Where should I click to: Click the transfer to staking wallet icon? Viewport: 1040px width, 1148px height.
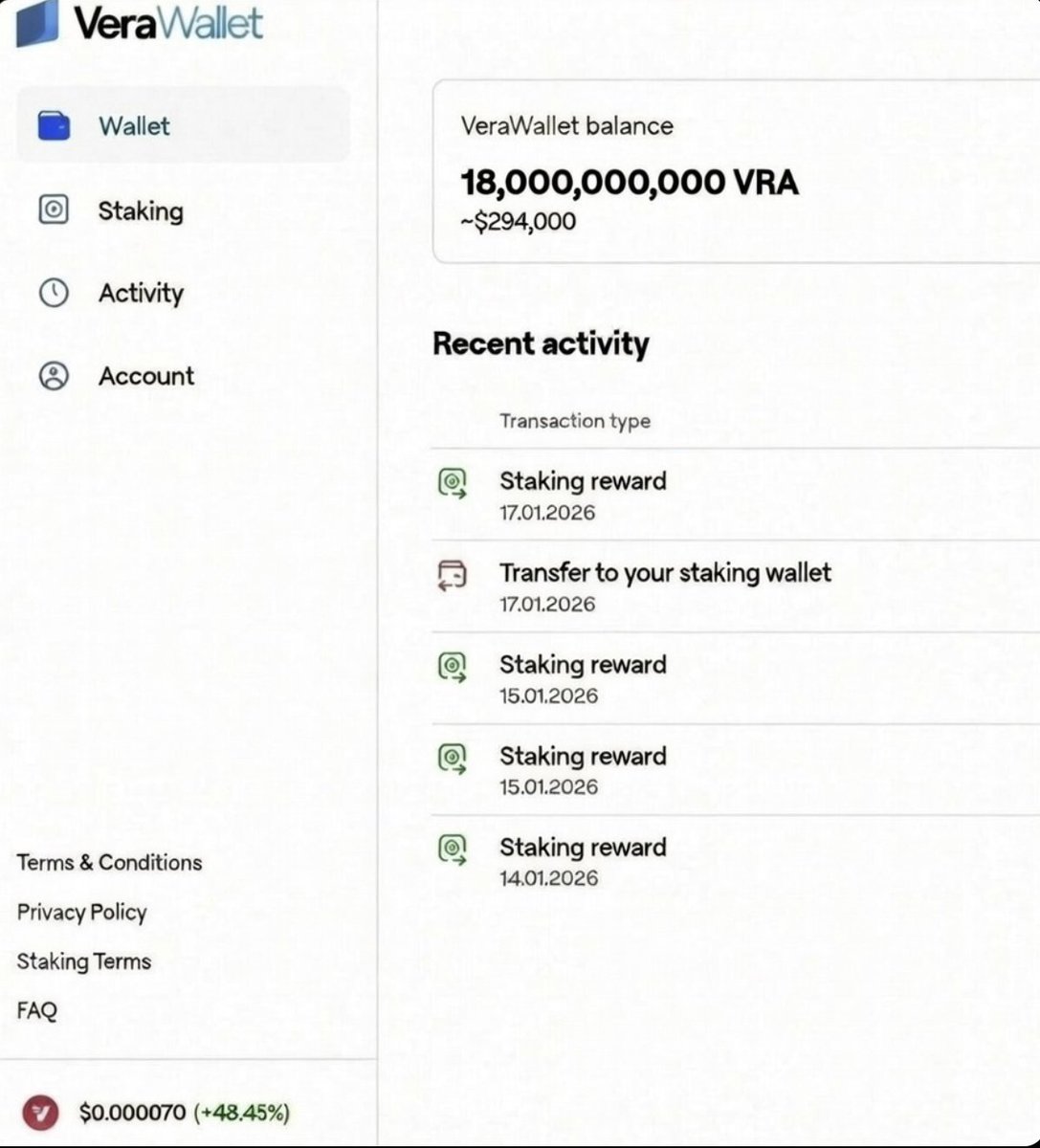(453, 575)
